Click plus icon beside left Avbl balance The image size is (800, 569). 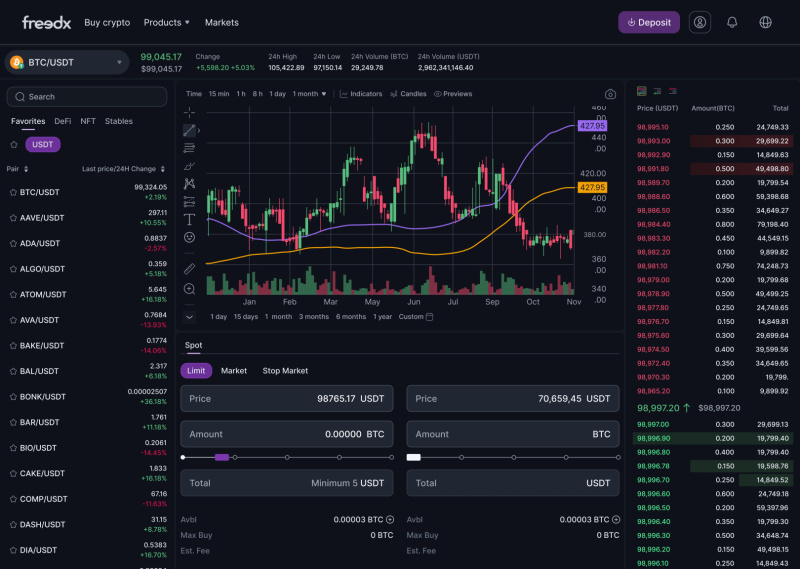pos(390,519)
